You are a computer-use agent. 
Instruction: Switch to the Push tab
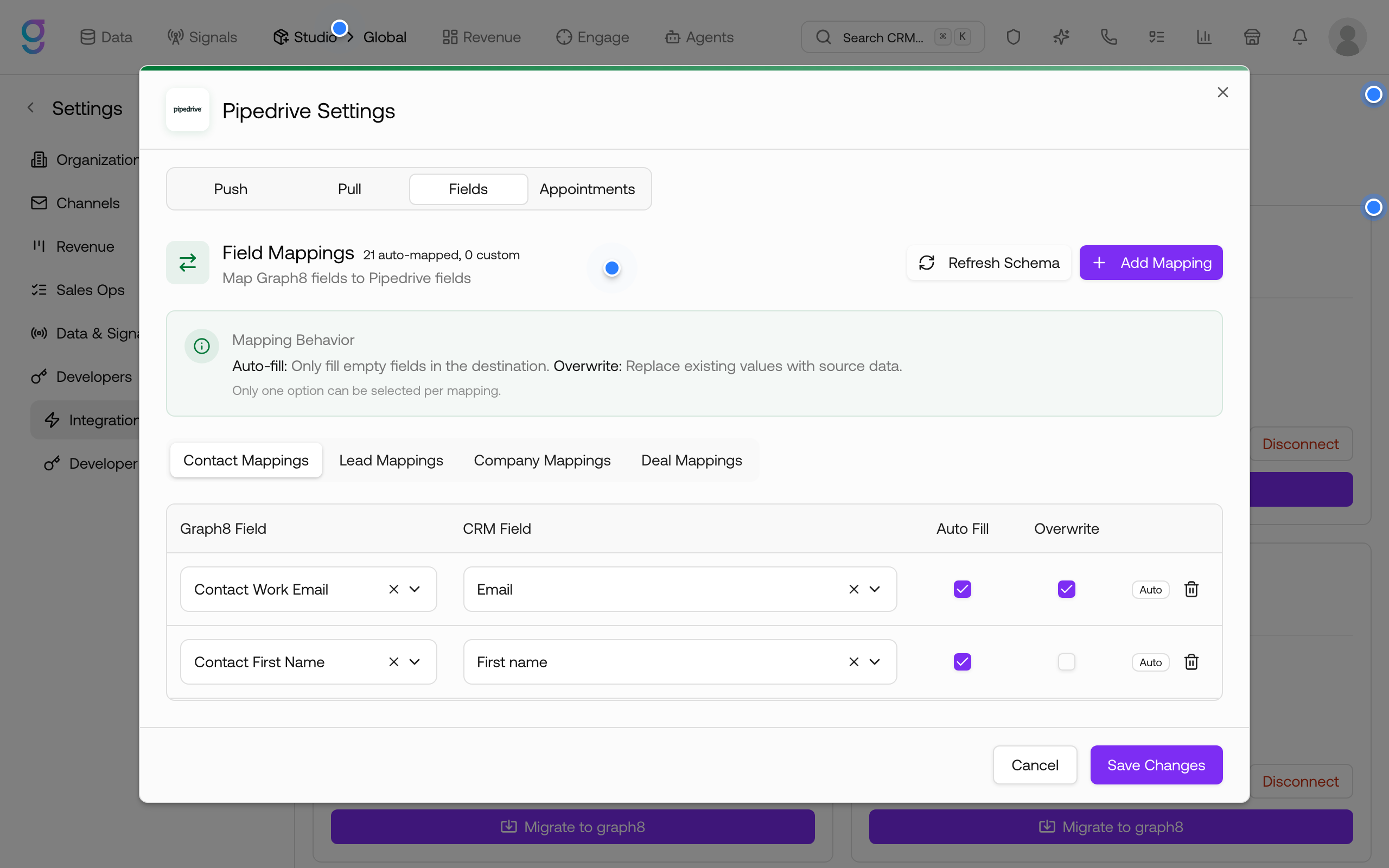point(230,189)
